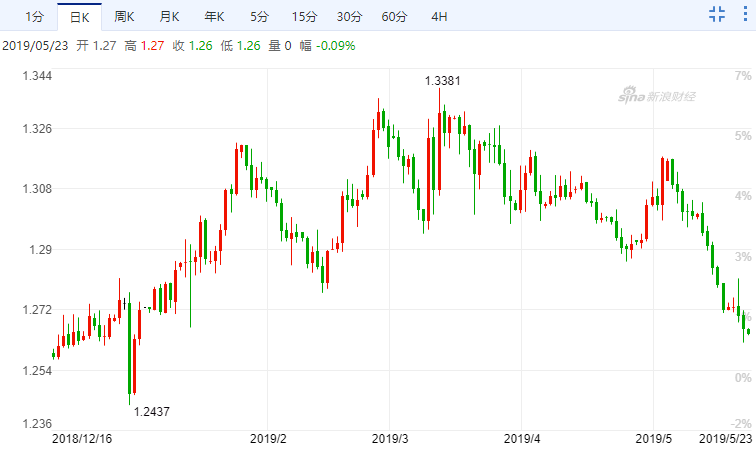Click the 2019/4 date axis label
The height and width of the screenshot is (452, 756).
[x=522, y=438]
